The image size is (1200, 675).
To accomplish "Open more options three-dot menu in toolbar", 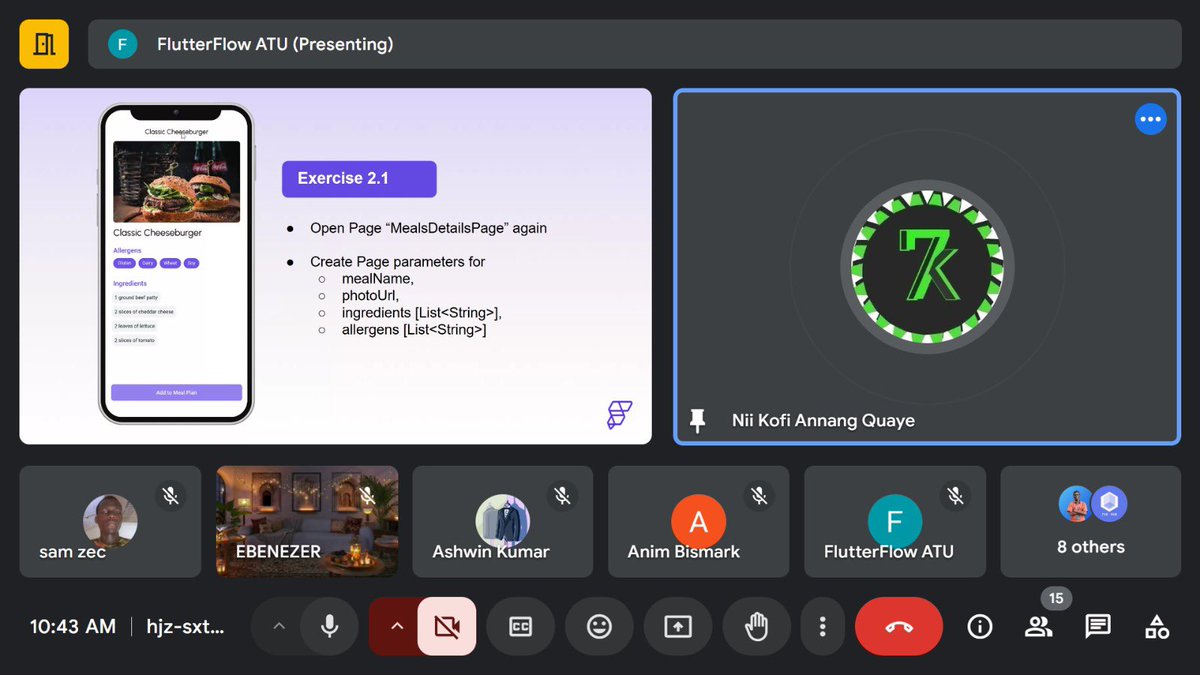I will tap(822, 626).
